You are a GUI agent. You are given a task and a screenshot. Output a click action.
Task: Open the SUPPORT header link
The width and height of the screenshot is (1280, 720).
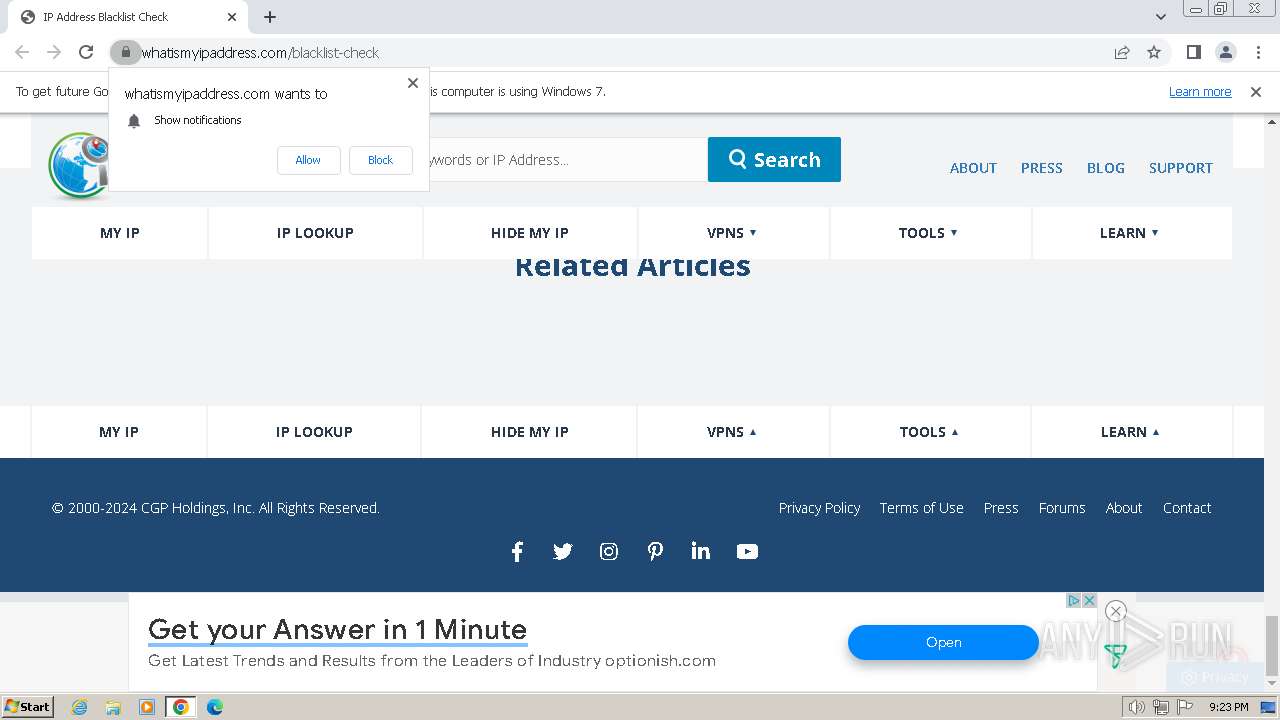point(1180,168)
